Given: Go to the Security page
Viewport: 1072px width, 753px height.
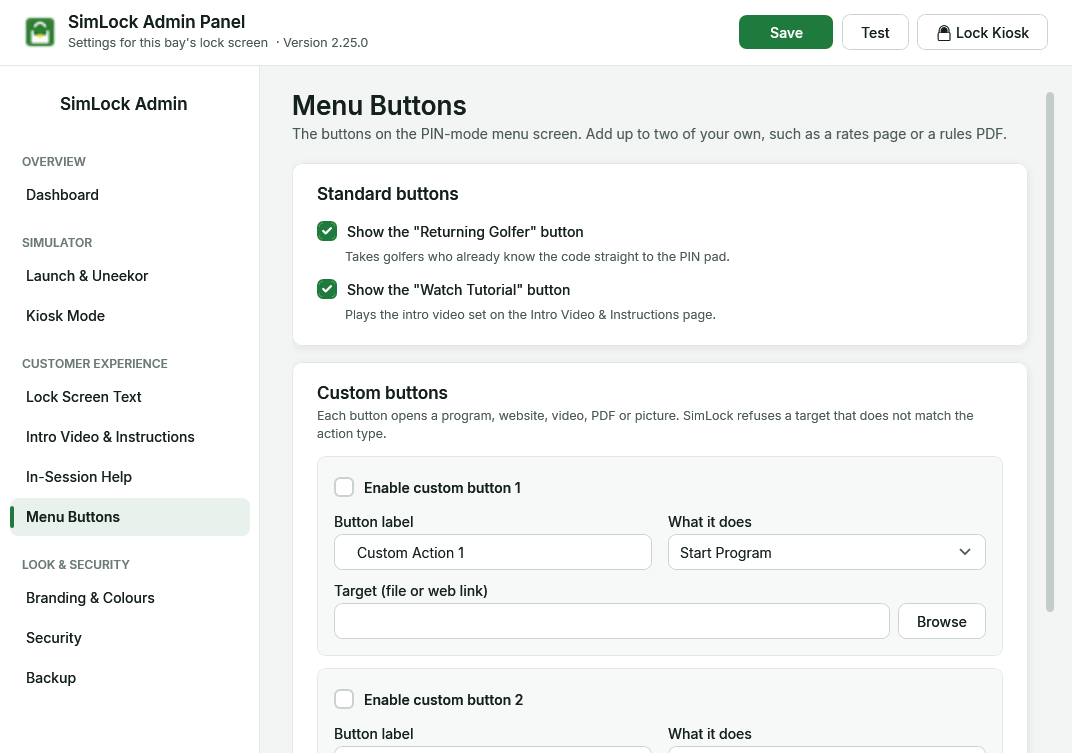Looking at the screenshot, I should point(130,637).
